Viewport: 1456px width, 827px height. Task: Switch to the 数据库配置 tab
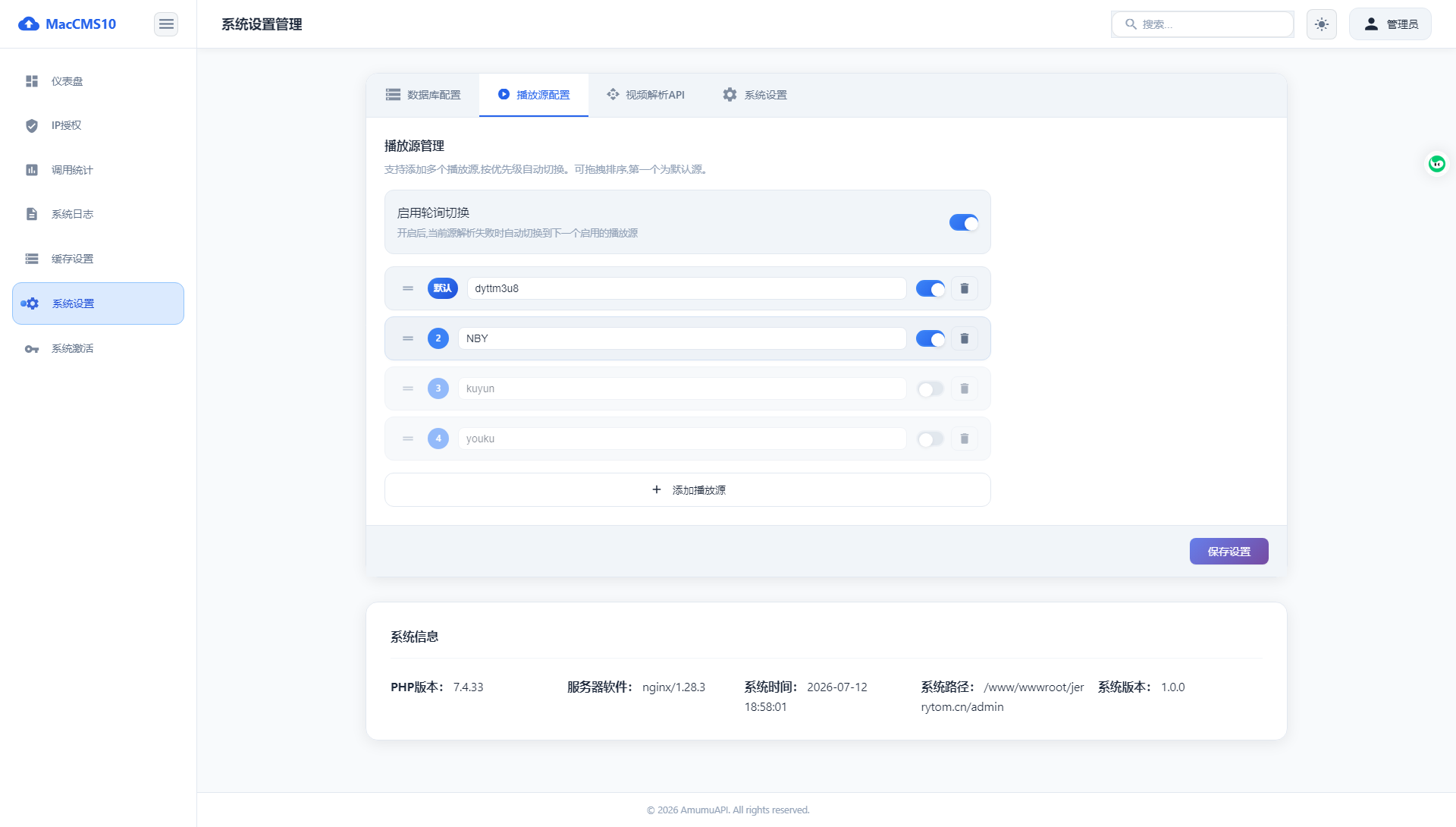[423, 95]
